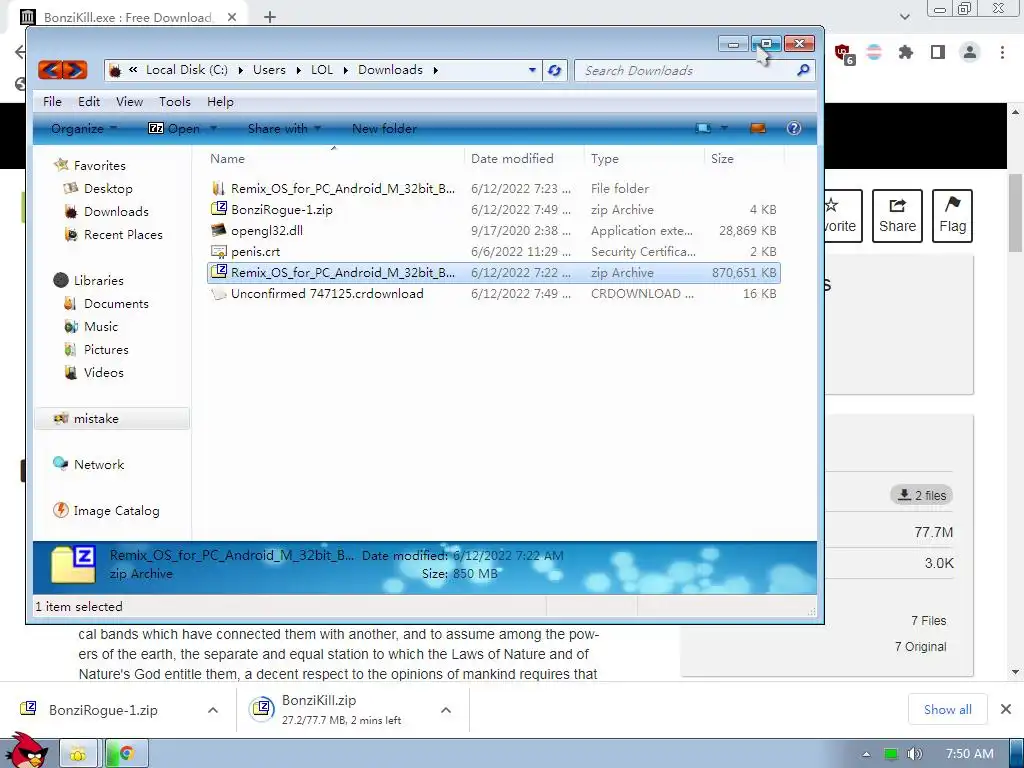This screenshot has width=1024, height=768.
Task: Open Downloads in the navigation pane
Action: 116,212
